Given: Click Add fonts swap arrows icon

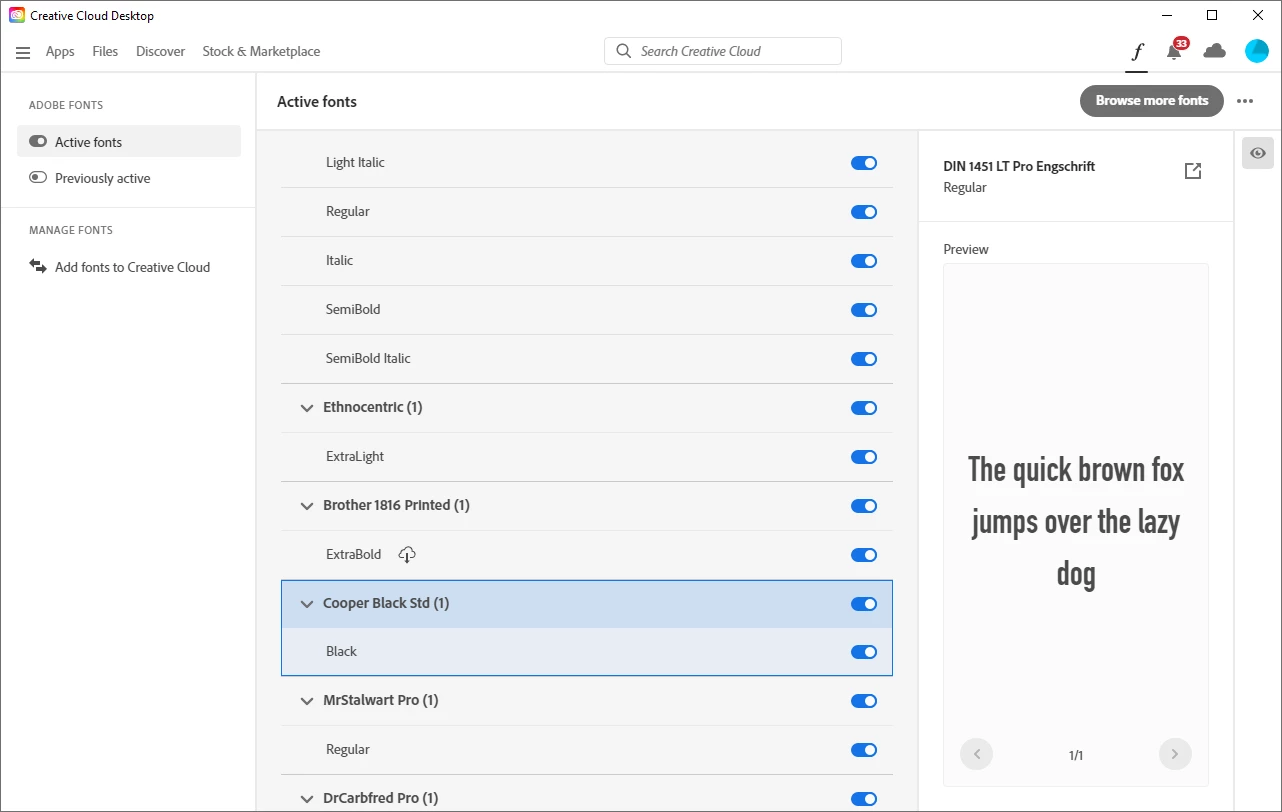Looking at the screenshot, I should 38,266.
